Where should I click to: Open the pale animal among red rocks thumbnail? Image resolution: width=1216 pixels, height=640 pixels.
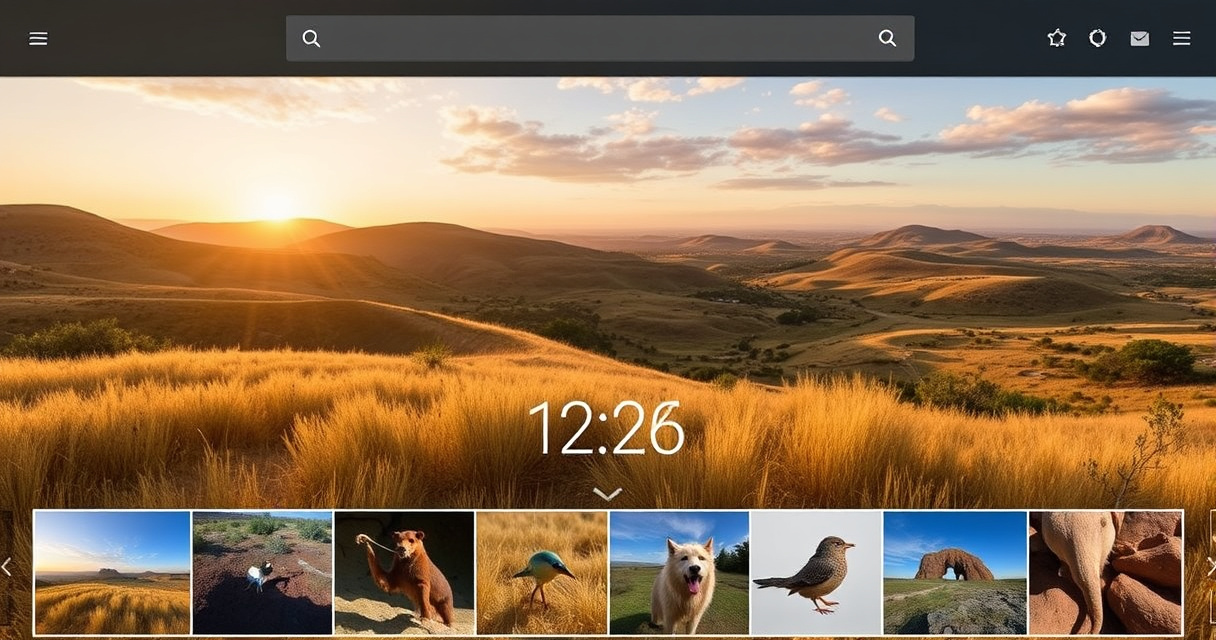click(x=1105, y=572)
